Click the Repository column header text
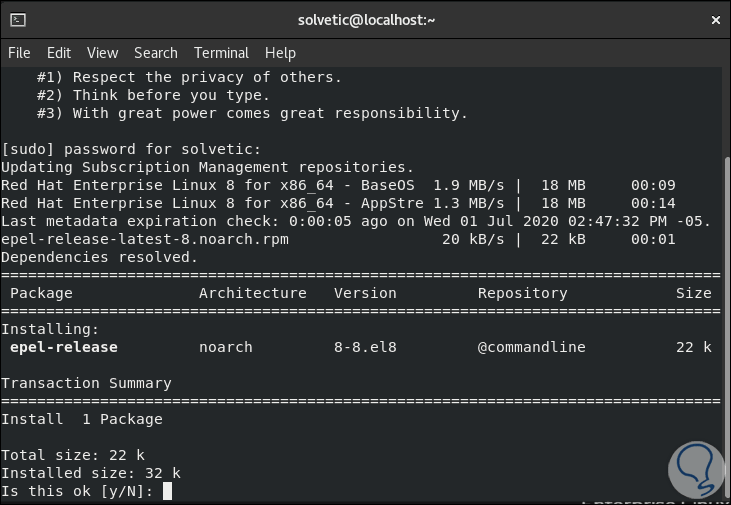 tap(522, 293)
